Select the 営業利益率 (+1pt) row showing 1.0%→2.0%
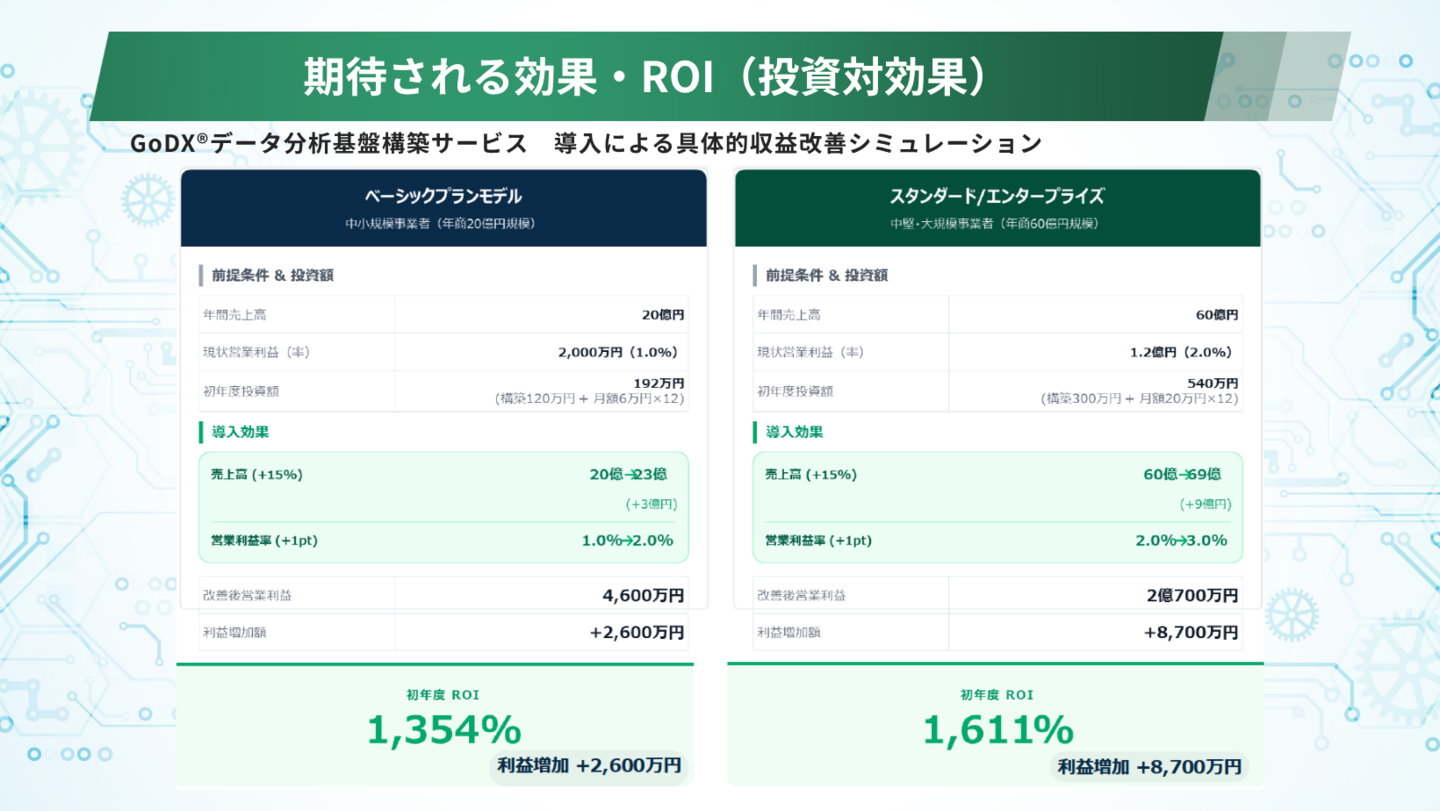Image resolution: width=1440 pixels, height=811 pixels. click(443, 539)
